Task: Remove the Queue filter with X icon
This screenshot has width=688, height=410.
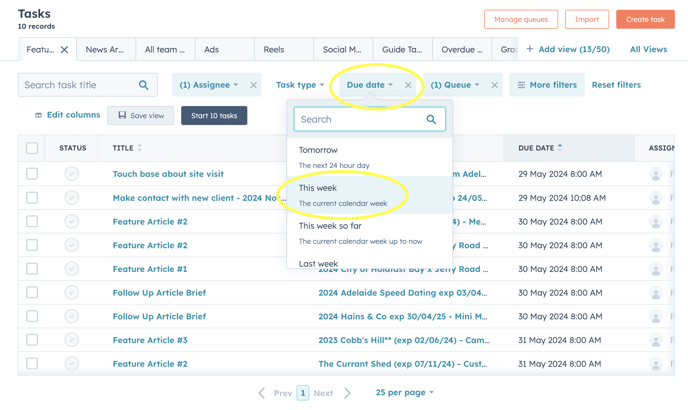Action: 494,85
